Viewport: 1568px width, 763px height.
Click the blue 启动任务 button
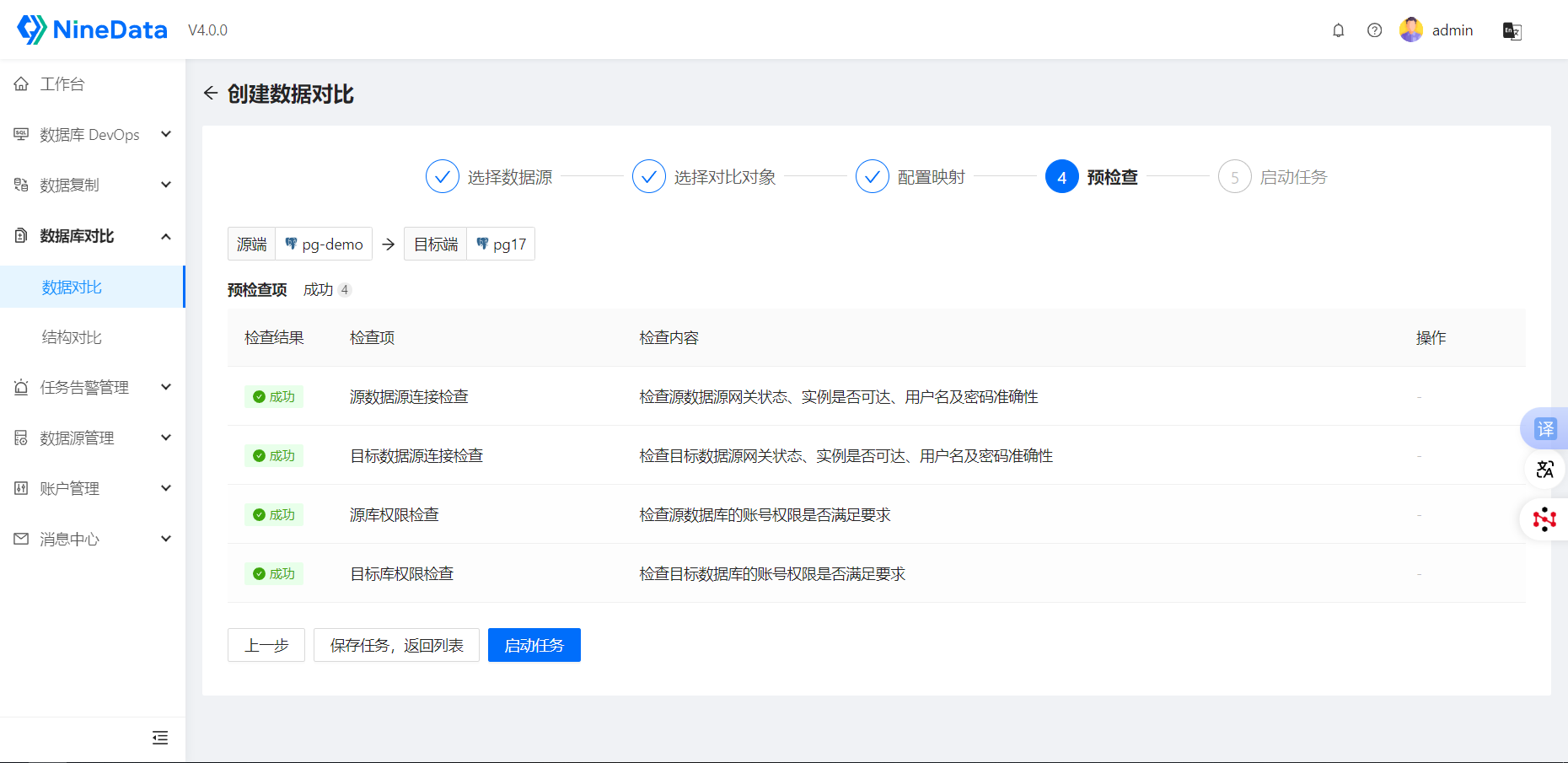click(x=534, y=645)
